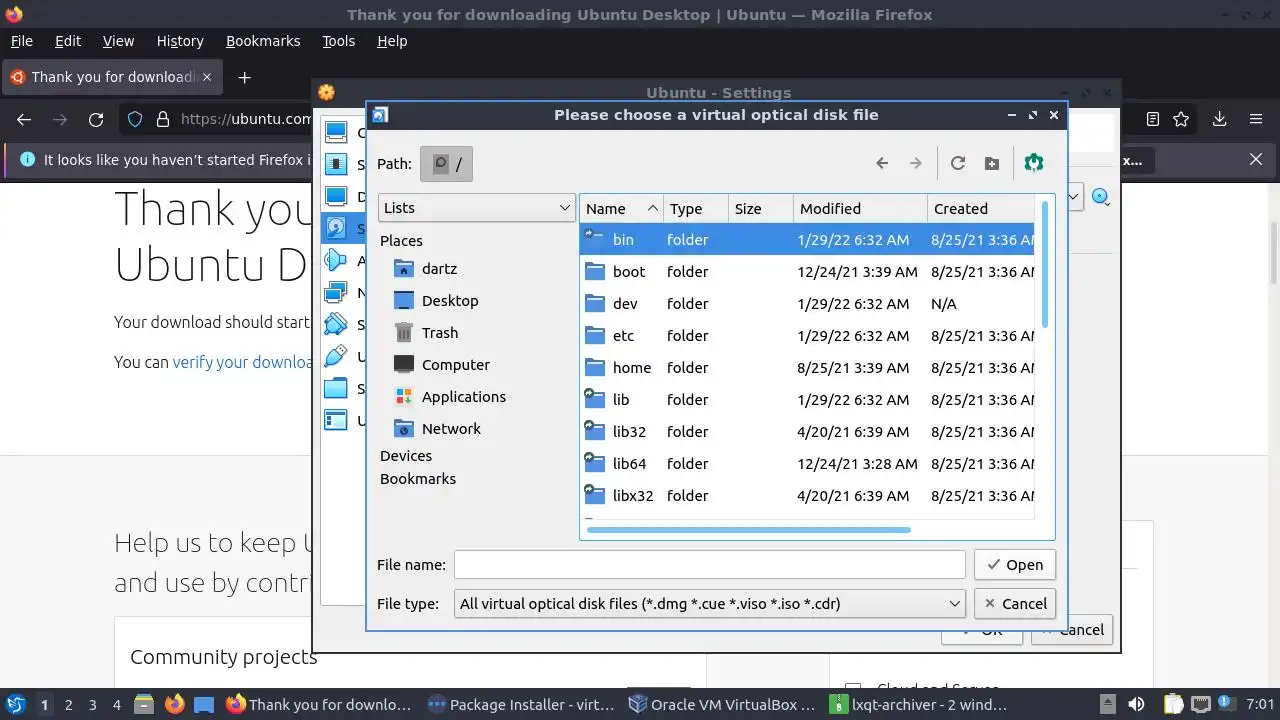Toggle Firefox reader view
The image size is (1280, 720).
pos(1153,120)
